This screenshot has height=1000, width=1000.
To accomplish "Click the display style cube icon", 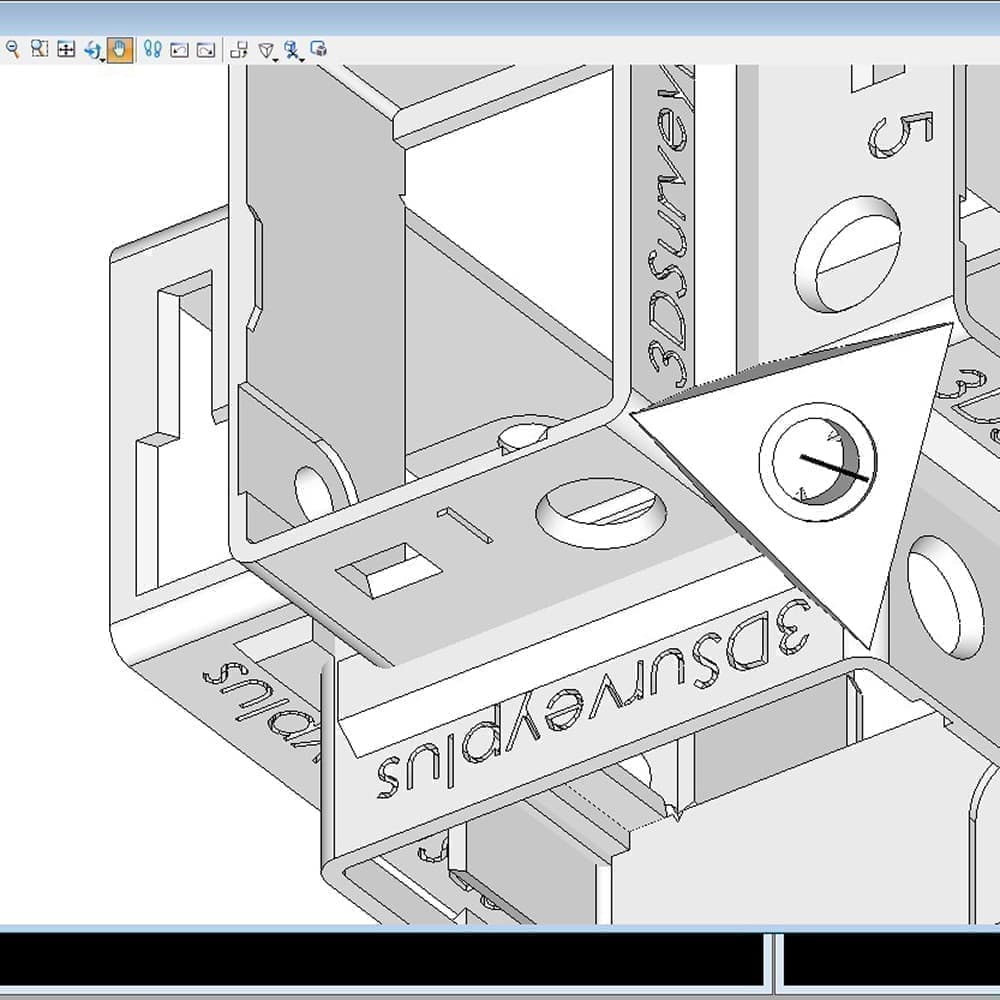I will pyautogui.click(x=318, y=48).
